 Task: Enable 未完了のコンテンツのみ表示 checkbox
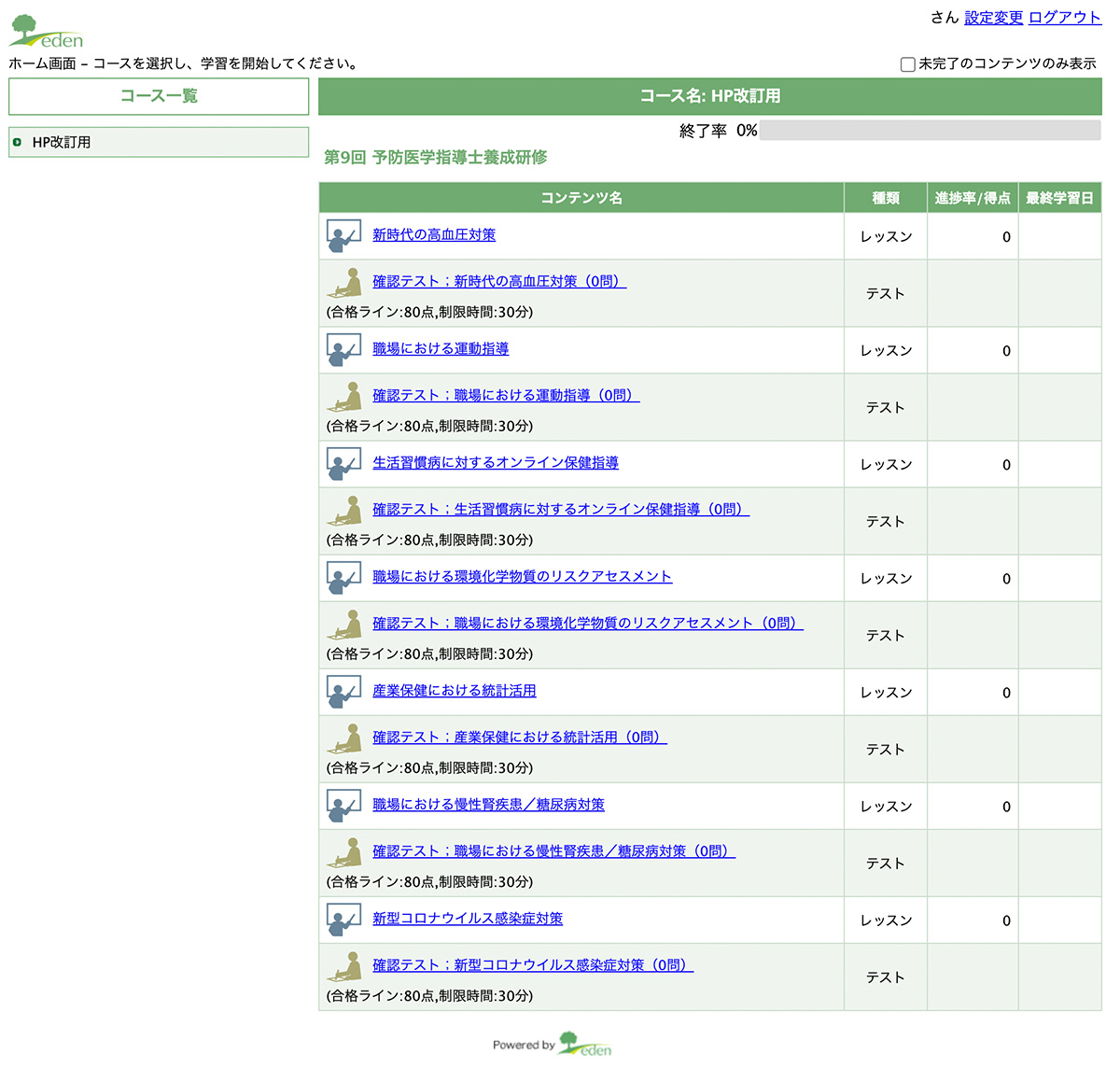tap(907, 64)
